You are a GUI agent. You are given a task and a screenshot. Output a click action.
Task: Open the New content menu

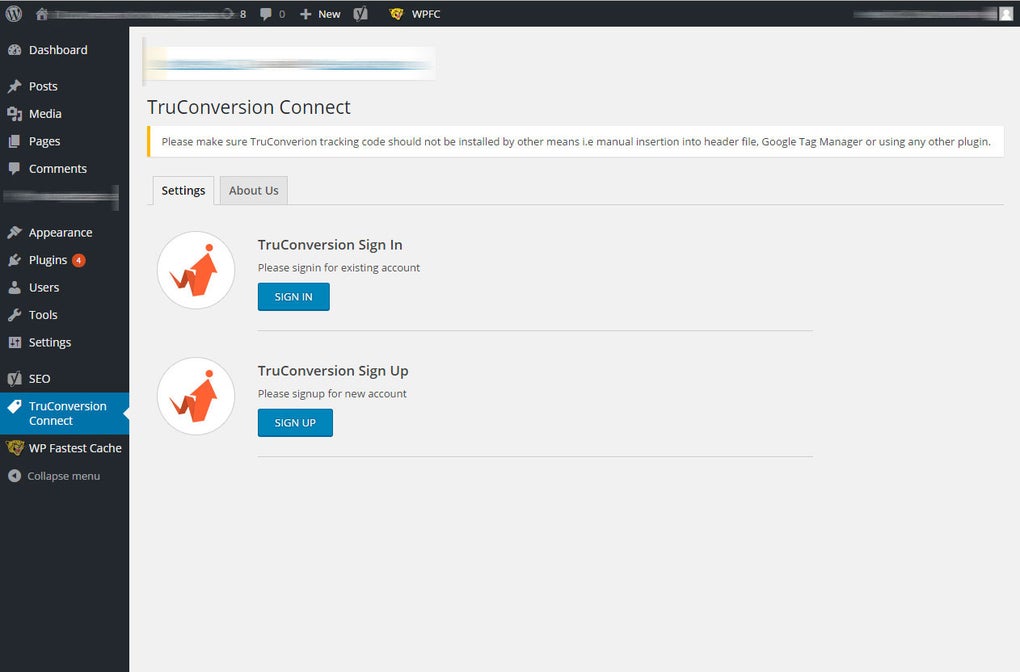pos(318,13)
